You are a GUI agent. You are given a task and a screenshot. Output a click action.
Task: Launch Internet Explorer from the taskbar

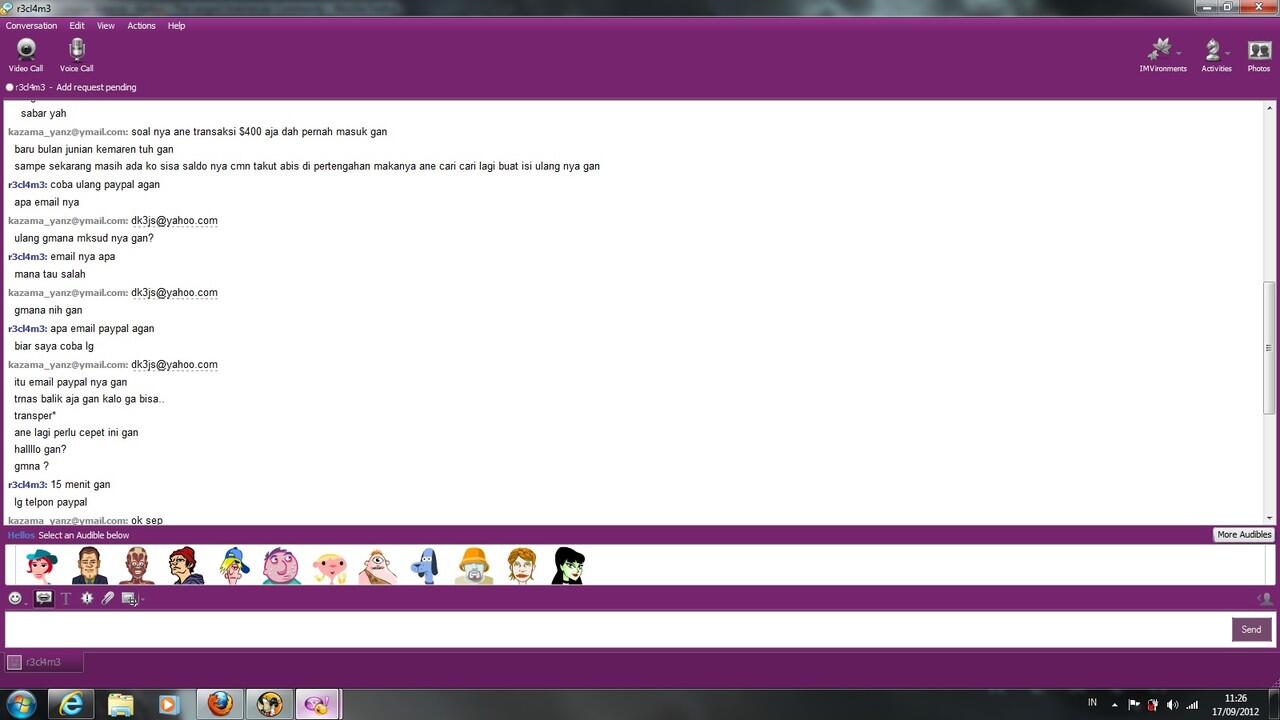[x=71, y=704]
